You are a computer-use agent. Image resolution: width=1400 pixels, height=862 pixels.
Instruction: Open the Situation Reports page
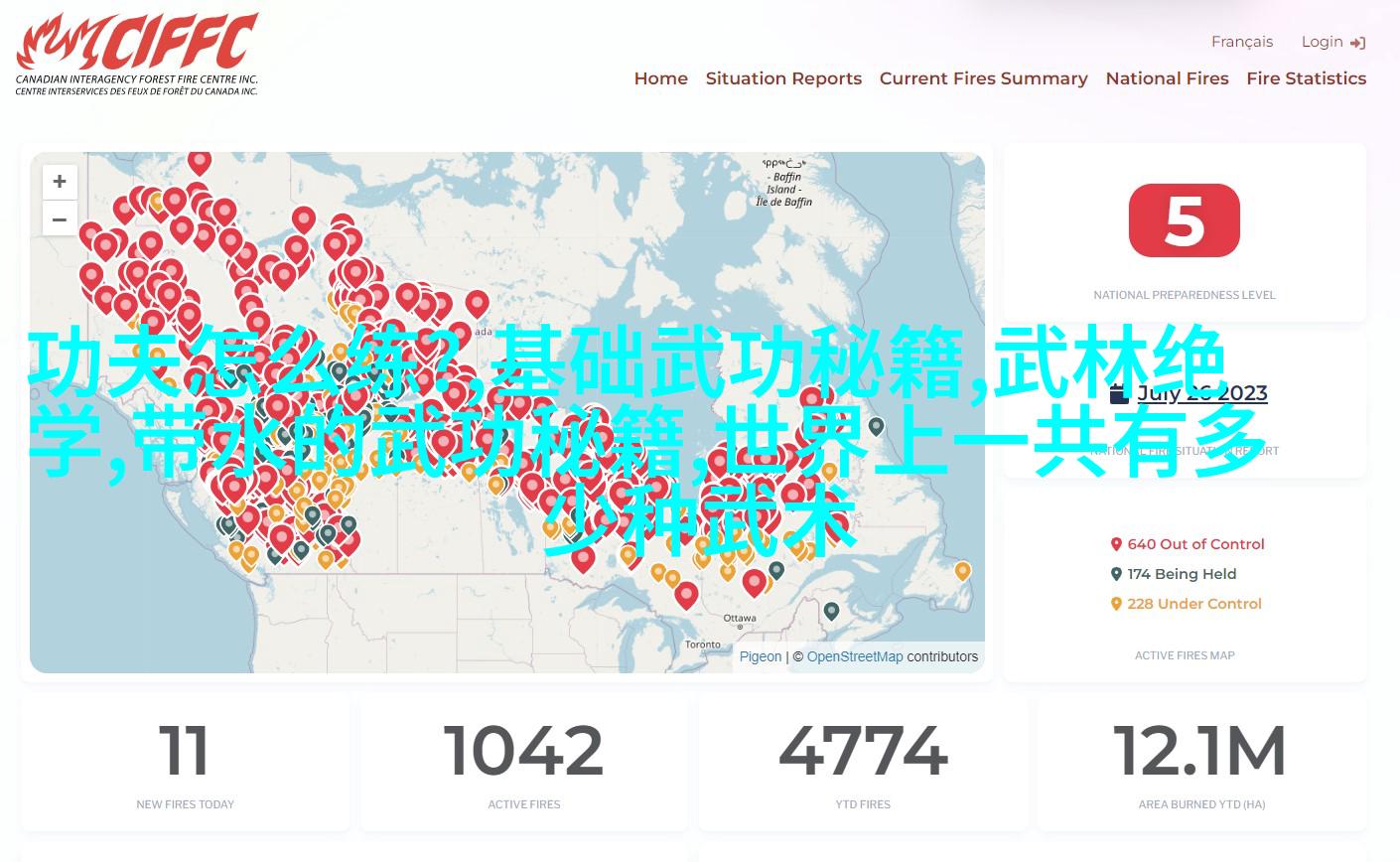pyautogui.click(x=783, y=78)
